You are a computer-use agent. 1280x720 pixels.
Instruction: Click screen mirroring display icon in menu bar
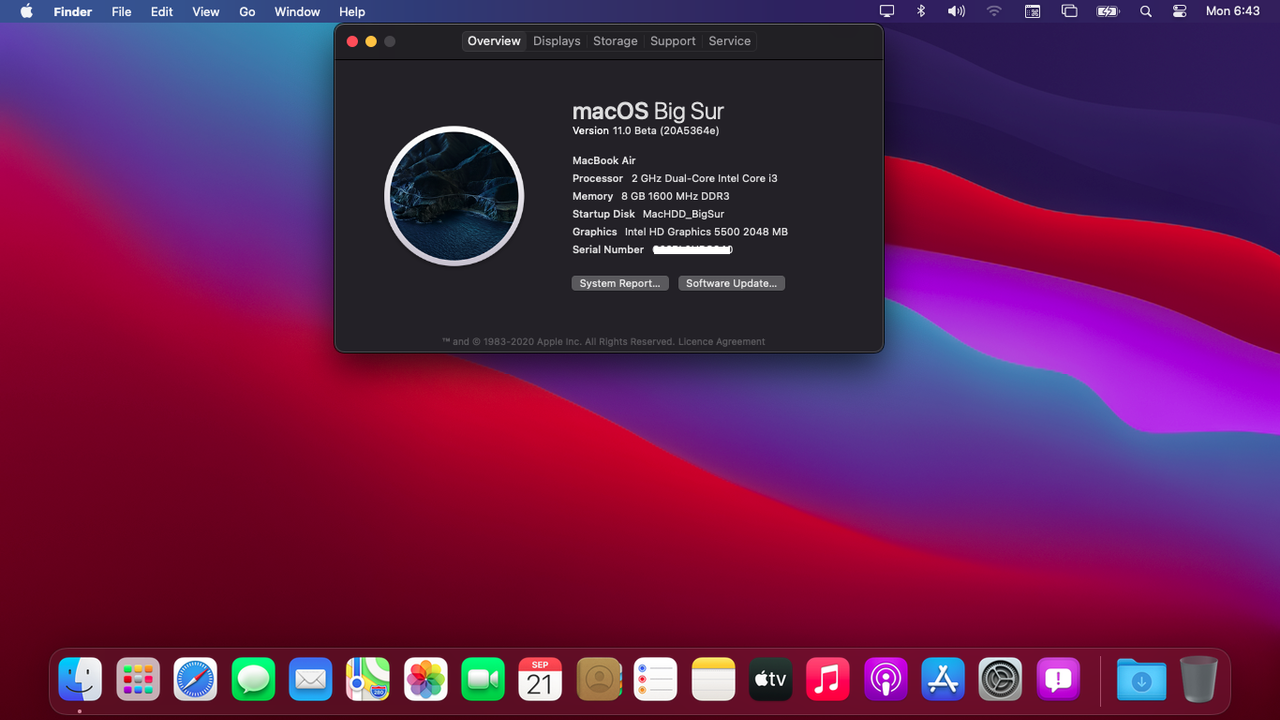pyautogui.click(x=887, y=11)
